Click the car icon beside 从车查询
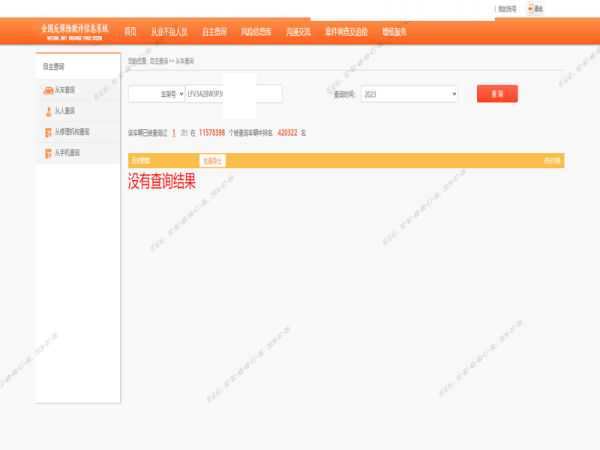 pyautogui.click(x=48, y=91)
